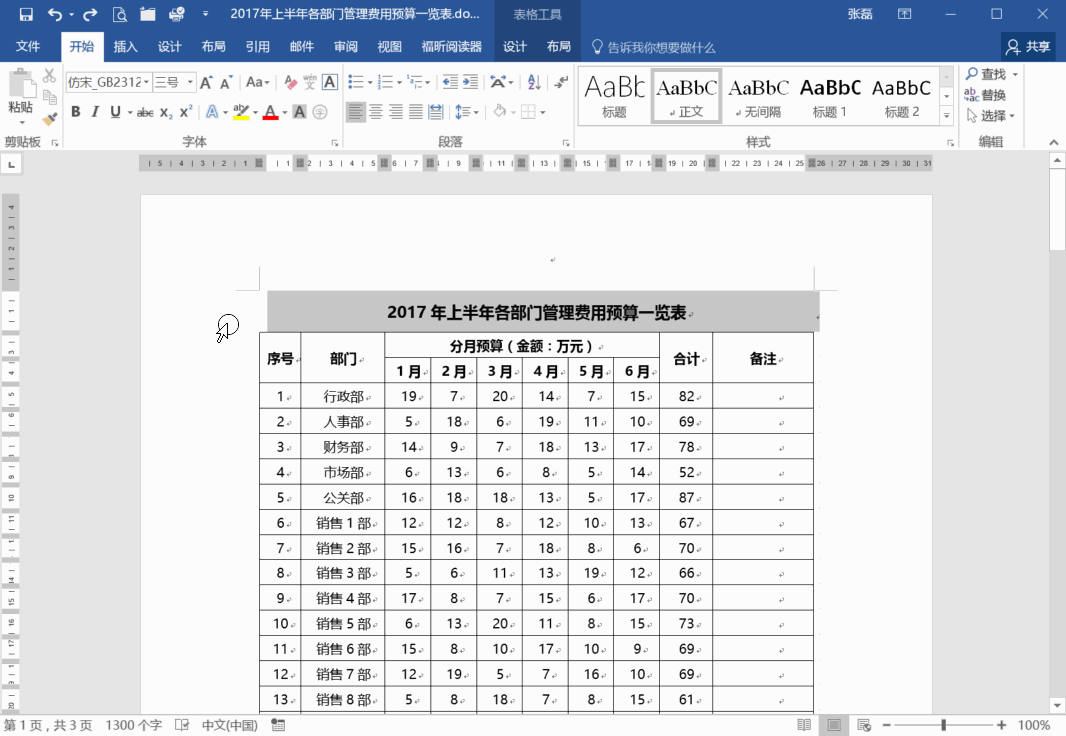Screen dimensions: 1066x736
Task: Open the font size dropdown
Action: 190,81
